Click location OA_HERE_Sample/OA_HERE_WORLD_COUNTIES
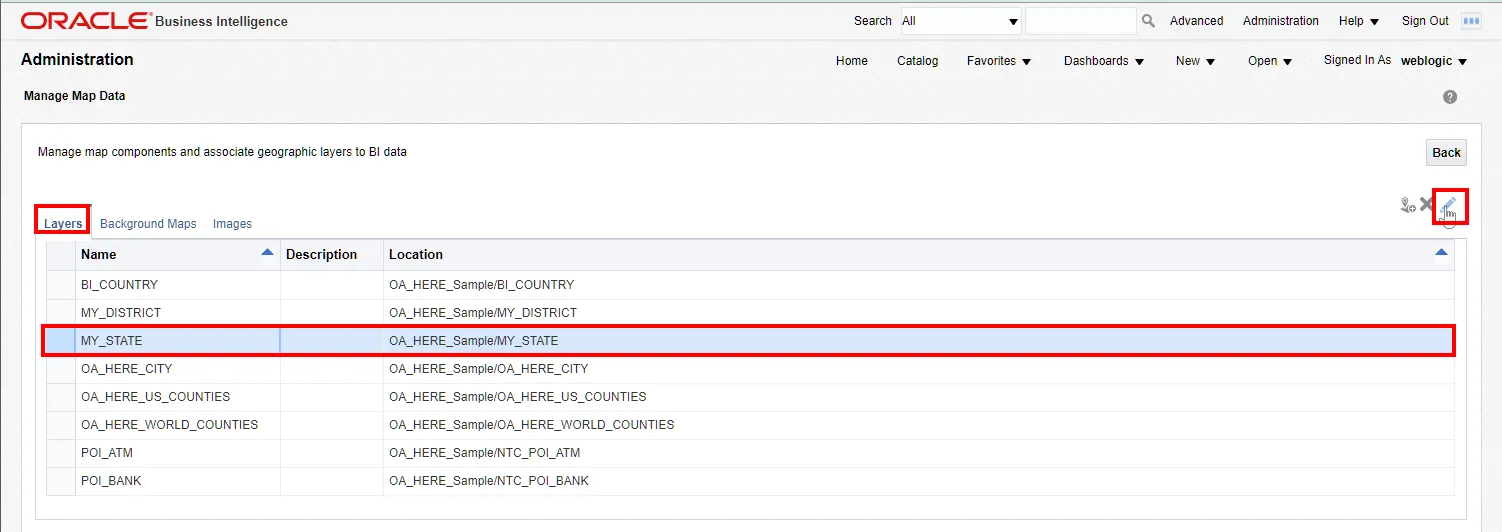 tap(532, 425)
